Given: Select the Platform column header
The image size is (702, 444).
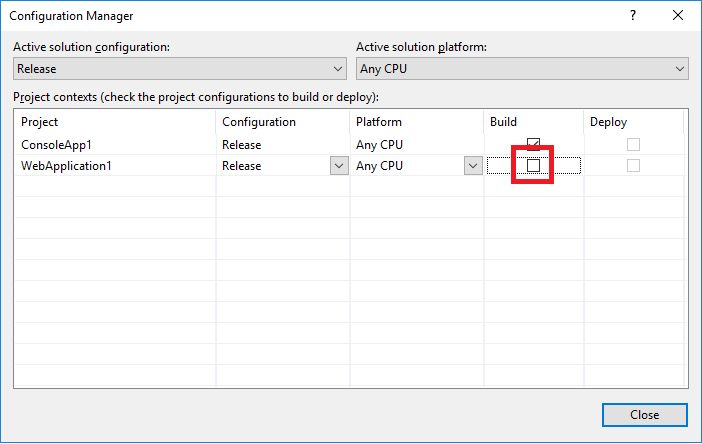Looking at the screenshot, I should (416, 122).
